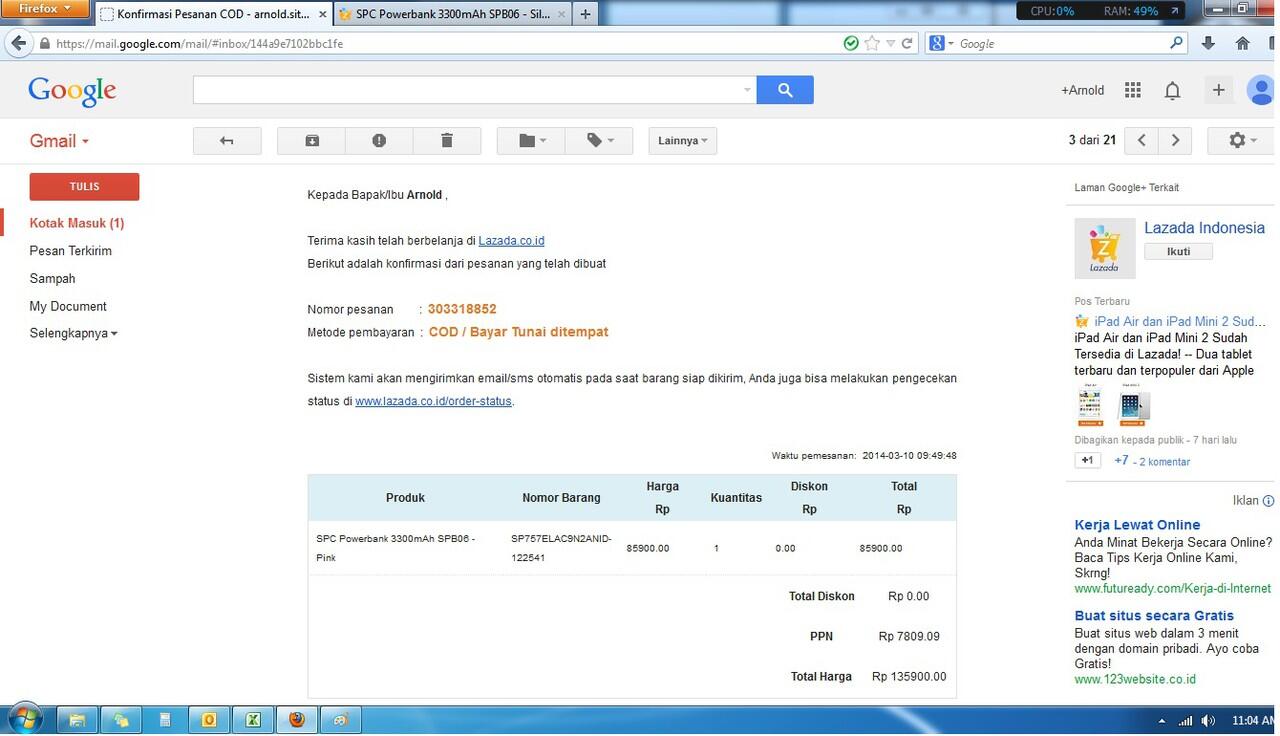Screen dimensions: 1280x736
Task: Switch to SPC Powerbank 3300mAh tab
Action: point(451,15)
